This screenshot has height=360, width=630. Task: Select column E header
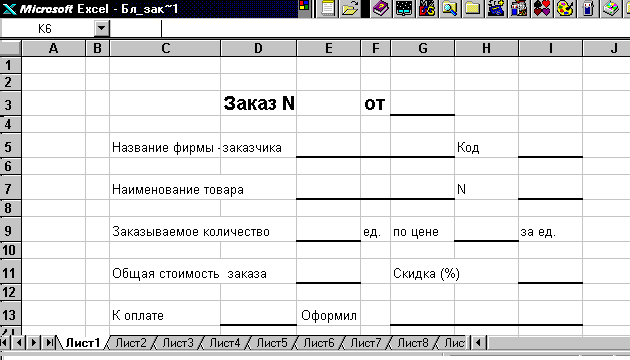tap(329, 48)
